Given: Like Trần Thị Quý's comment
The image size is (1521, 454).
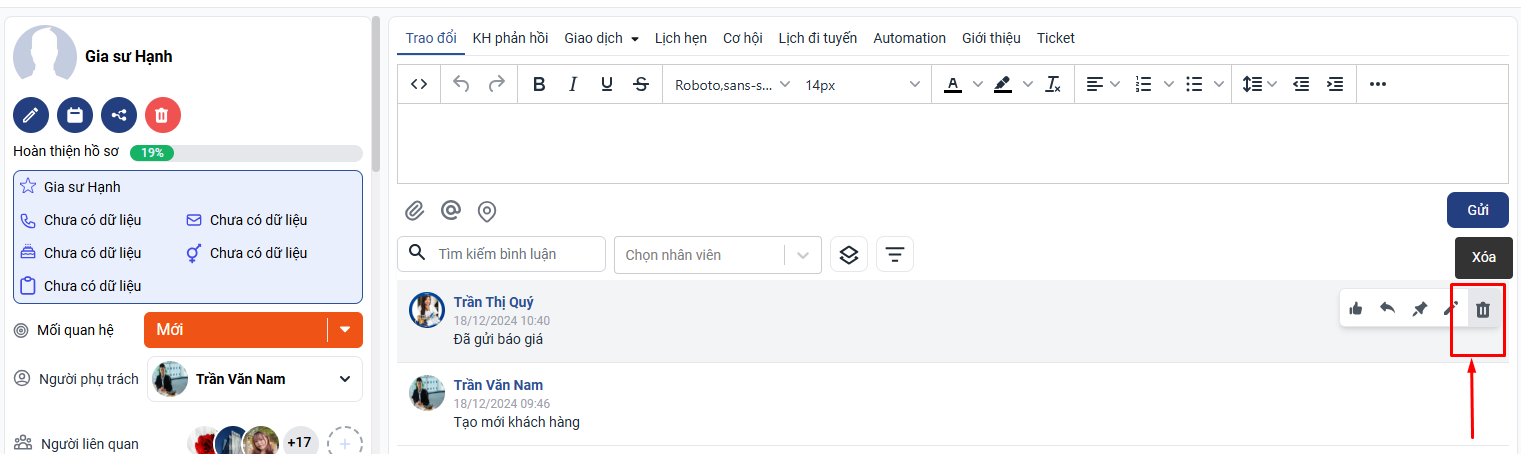Looking at the screenshot, I should coord(1355,309).
